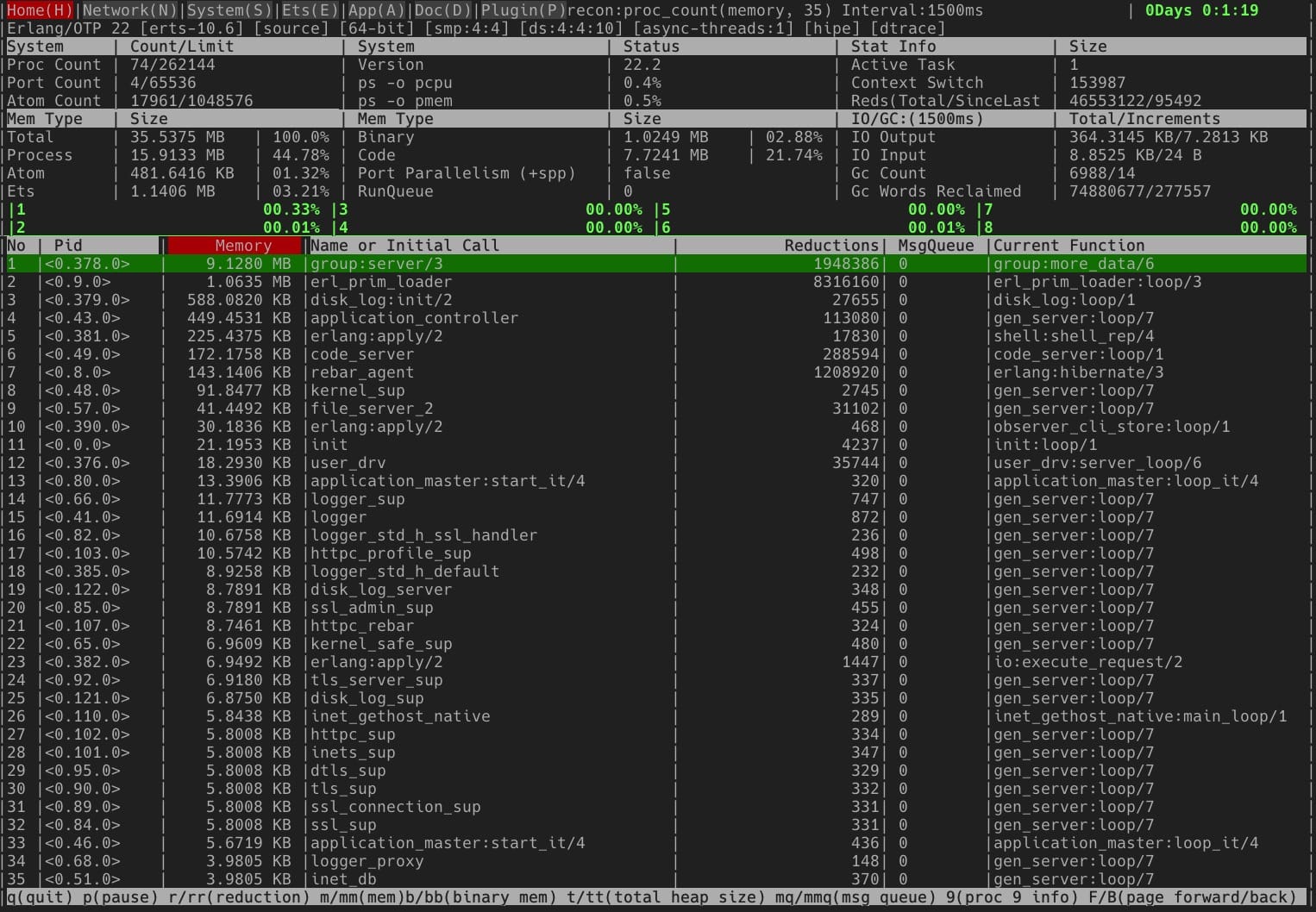Select the App(A) tab
The image size is (1316, 912).
[x=377, y=10]
